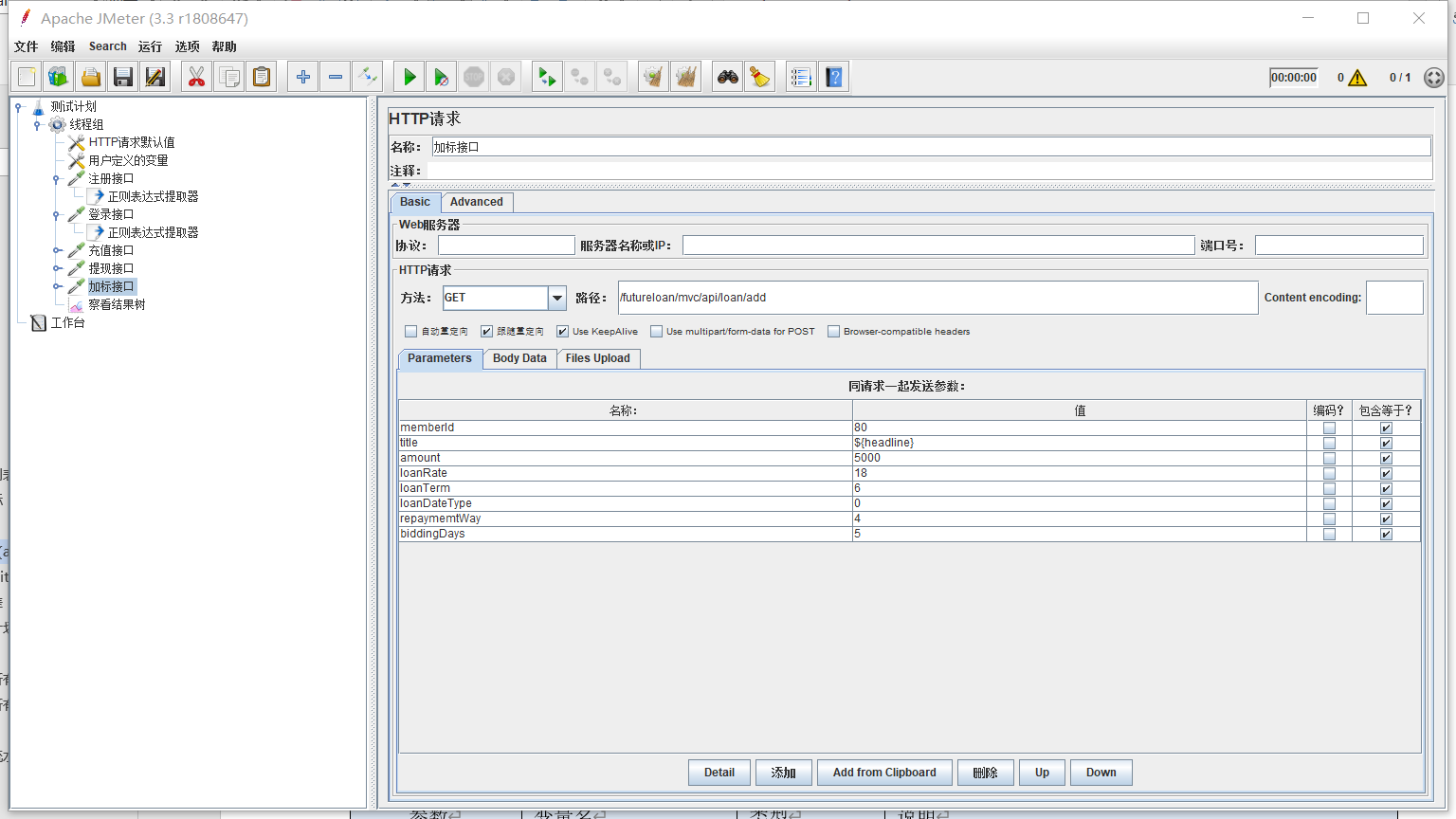The image size is (1456, 819).
Task: Expand the 加标接口 node toggle
Action: tap(57, 287)
